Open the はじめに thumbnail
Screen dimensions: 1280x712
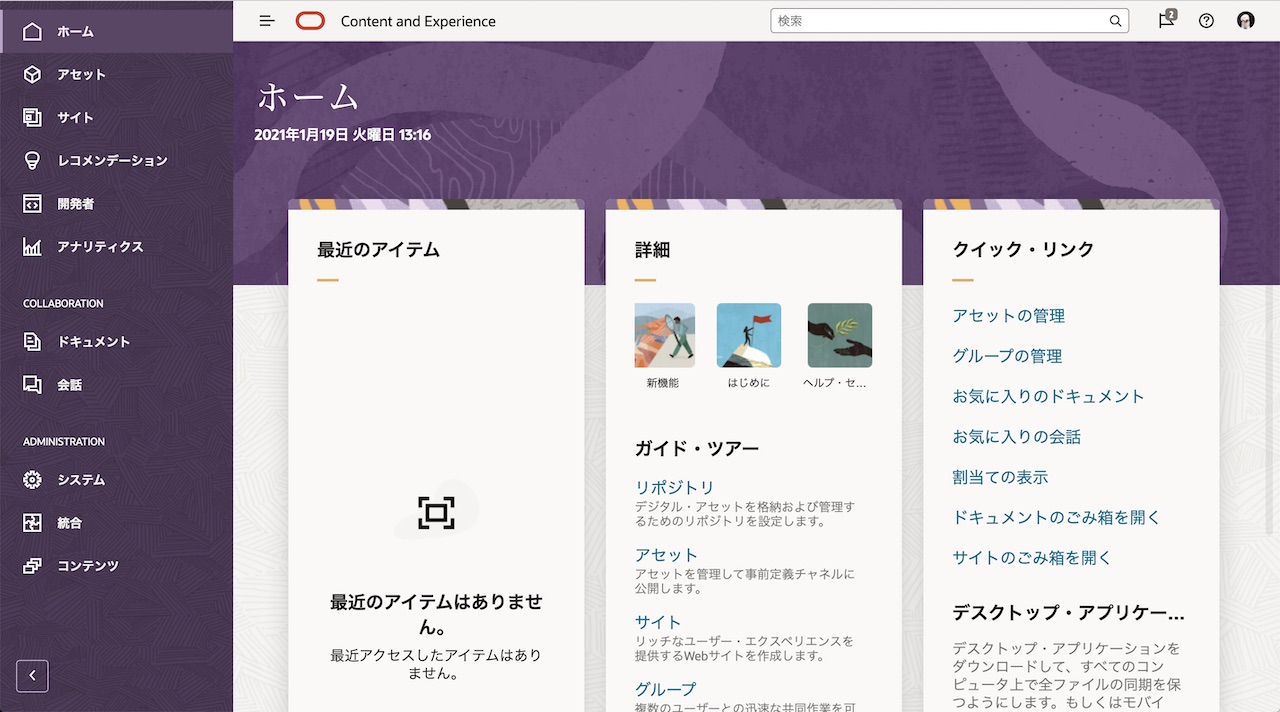(x=748, y=336)
